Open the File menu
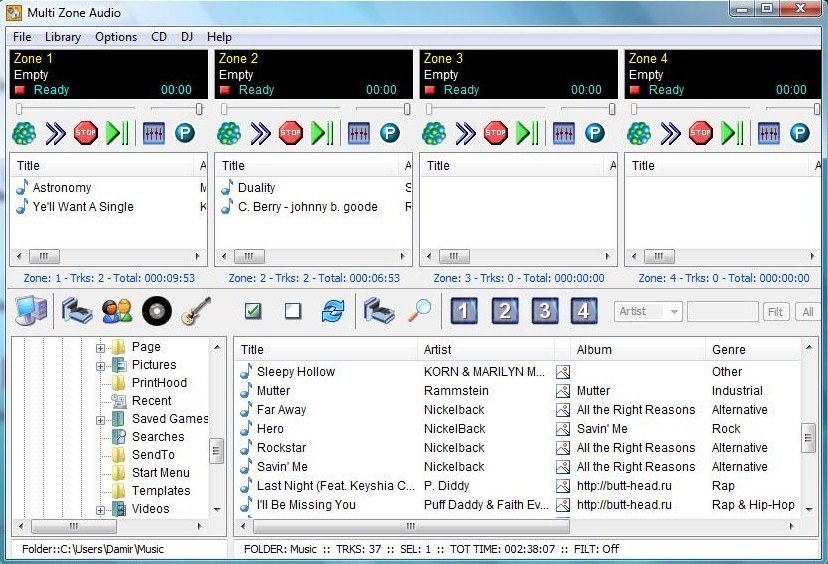Image resolution: width=828 pixels, height=564 pixels. click(22, 37)
